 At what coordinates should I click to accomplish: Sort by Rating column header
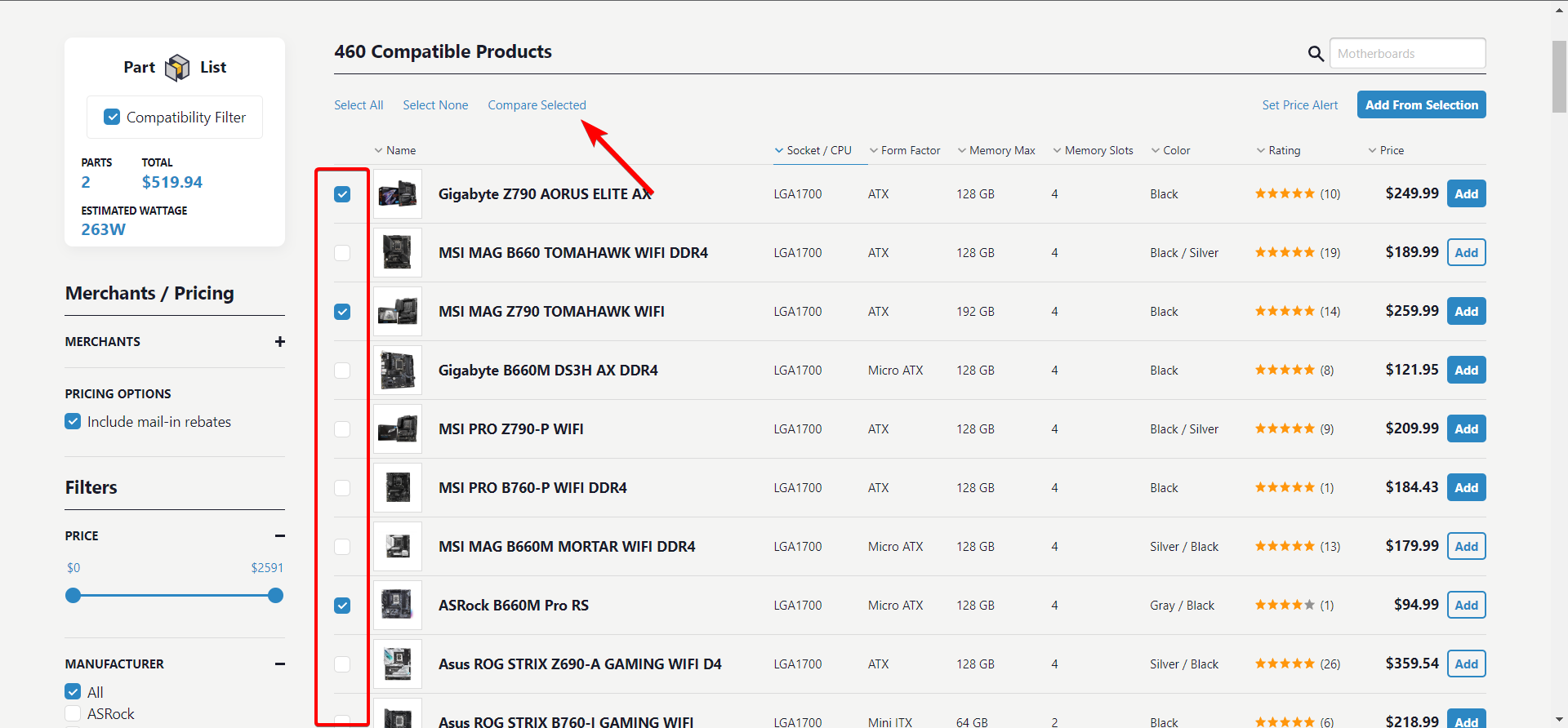pyautogui.click(x=1279, y=151)
